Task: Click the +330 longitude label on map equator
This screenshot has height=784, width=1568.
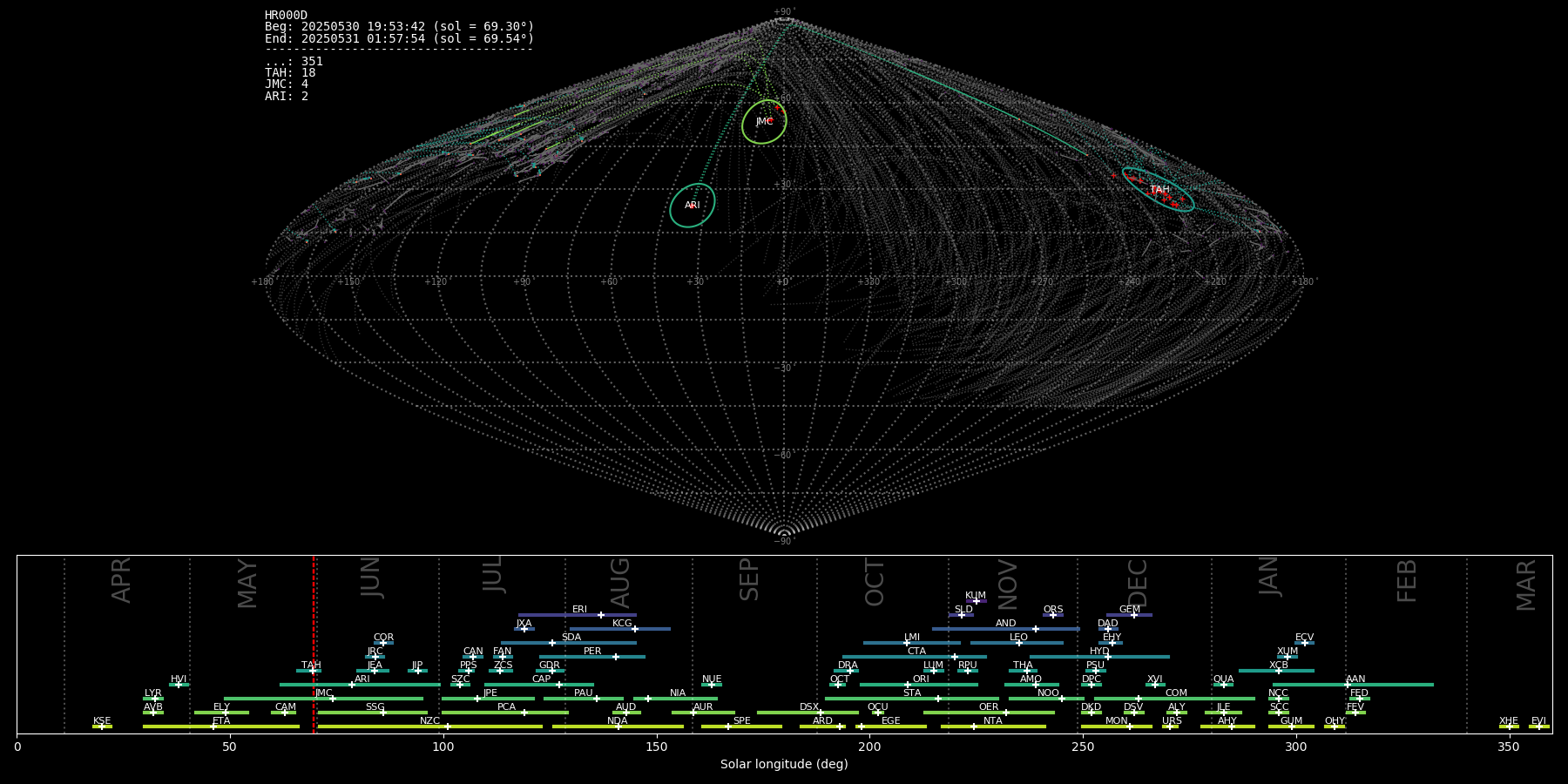Action: pos(869,281)
